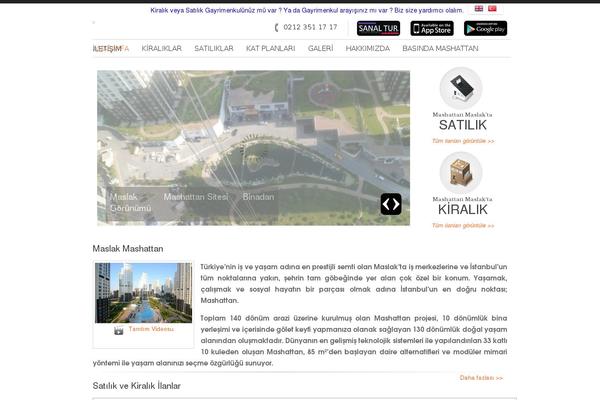Image resolution: width=600 pixels, height=400 pixels.
Task: Click the SATILIK heading link
Action: point(463,125)
